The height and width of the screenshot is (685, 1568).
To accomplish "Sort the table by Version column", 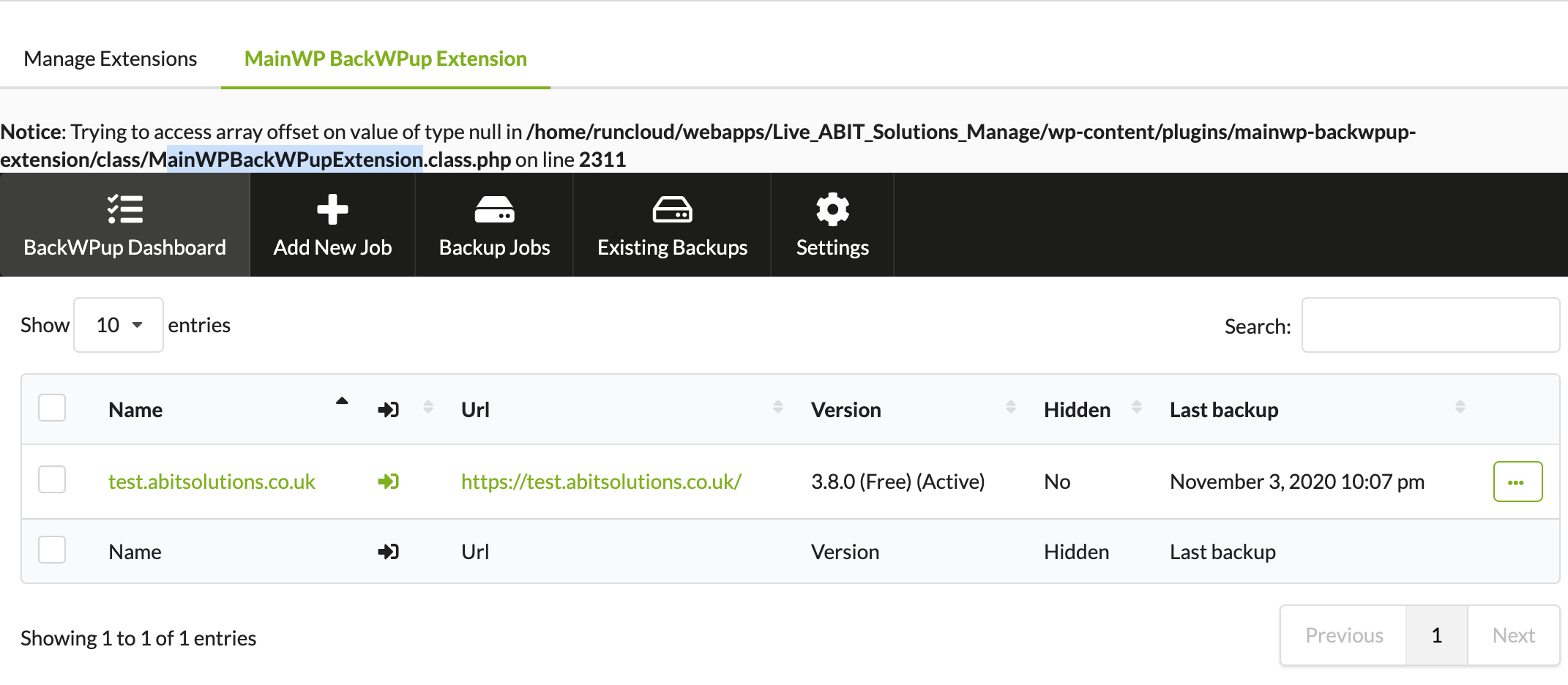I will (845, 410).
